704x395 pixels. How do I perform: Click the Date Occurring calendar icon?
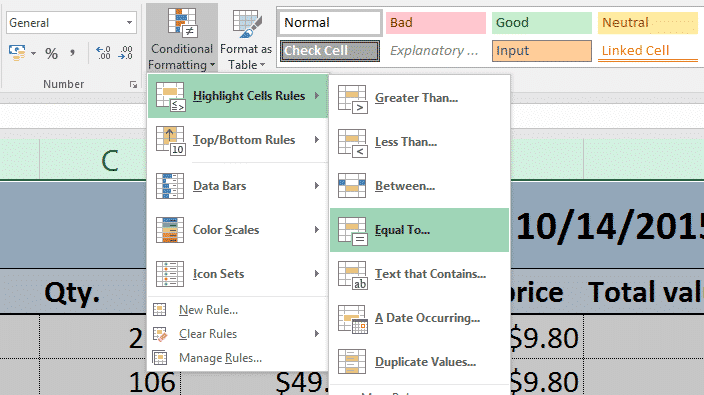pyautogui.click(x=353, y=319)
